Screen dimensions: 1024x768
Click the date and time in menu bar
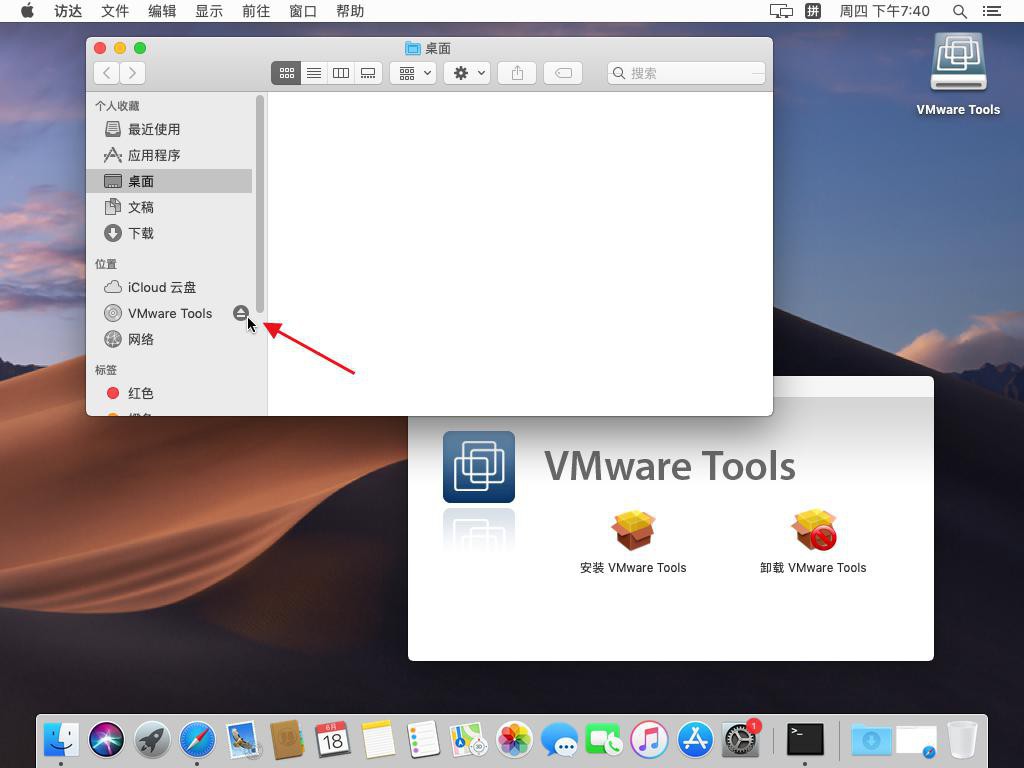pyautogui.click(x=884, y=11)
